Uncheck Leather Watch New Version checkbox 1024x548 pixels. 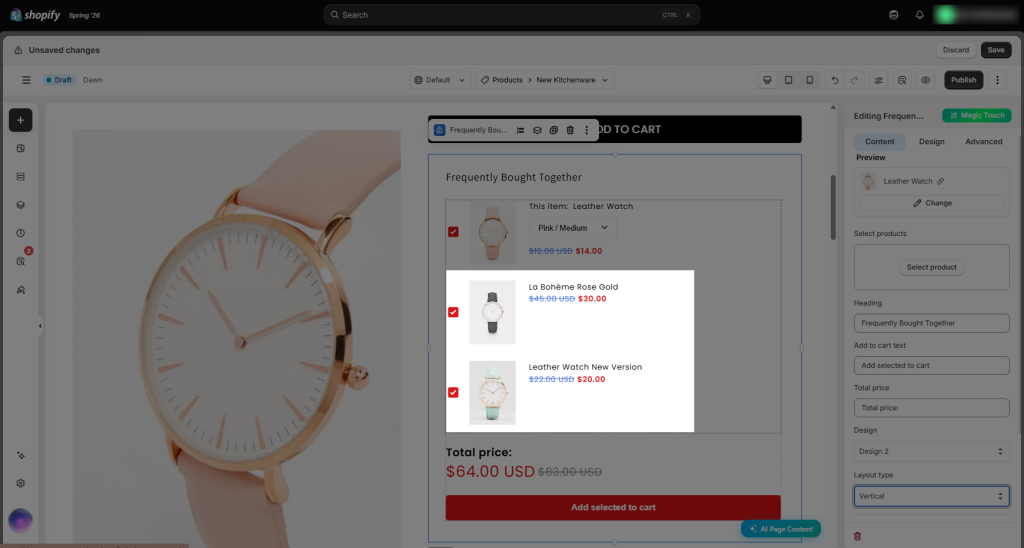pyautogui.click(x=453, y=393)
